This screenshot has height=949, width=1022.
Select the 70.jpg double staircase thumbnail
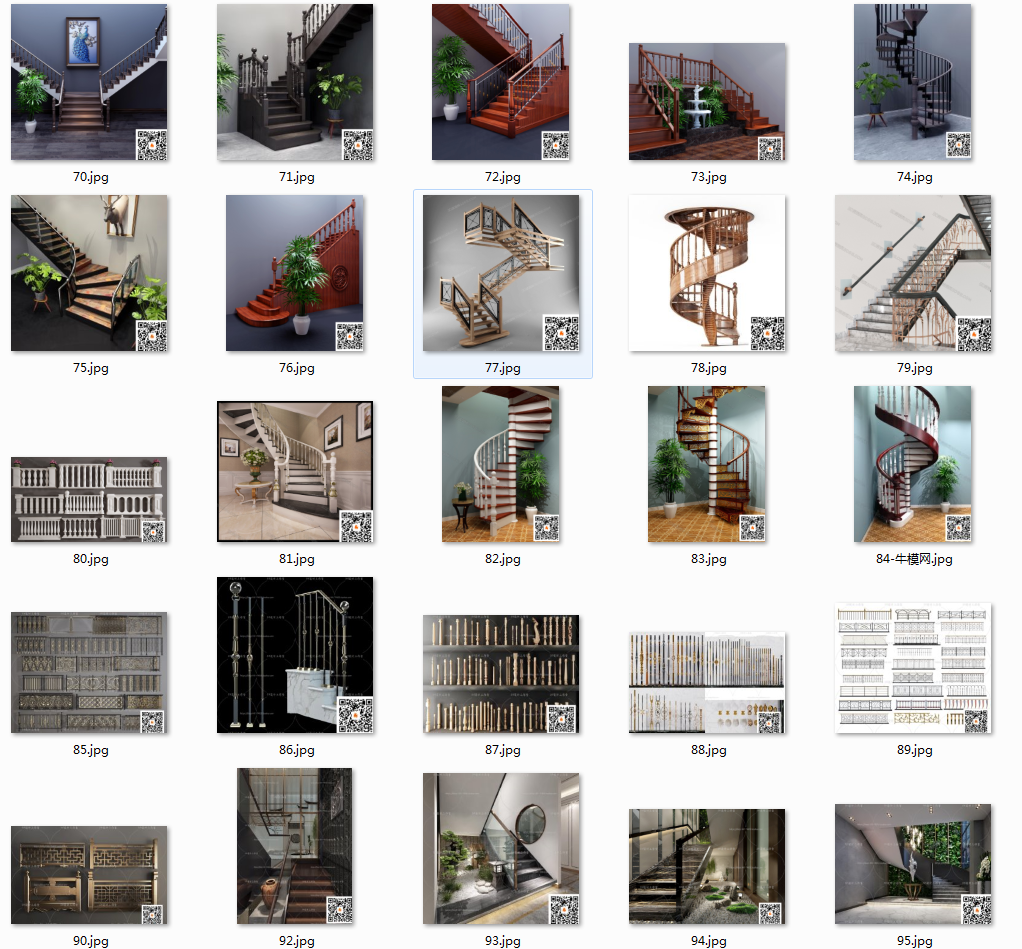click(x=89, y=82)
